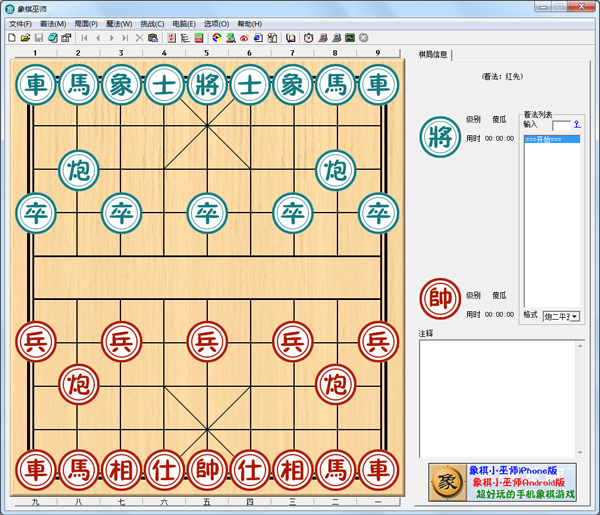Select the red 馬 on file 二
This screenshot has height=515, width=600.
[x=336, y=470]
